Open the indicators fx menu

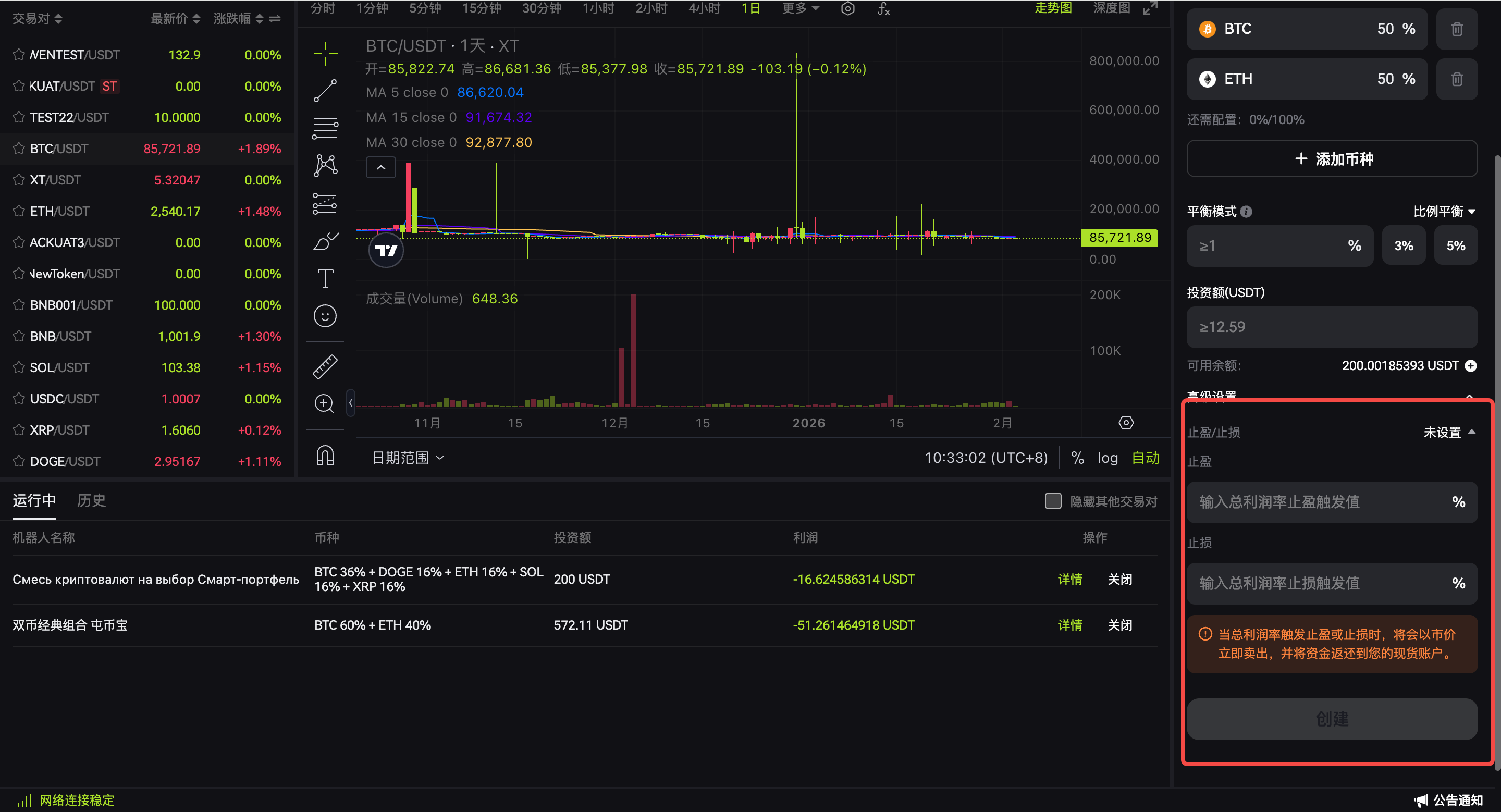point(883,9)
